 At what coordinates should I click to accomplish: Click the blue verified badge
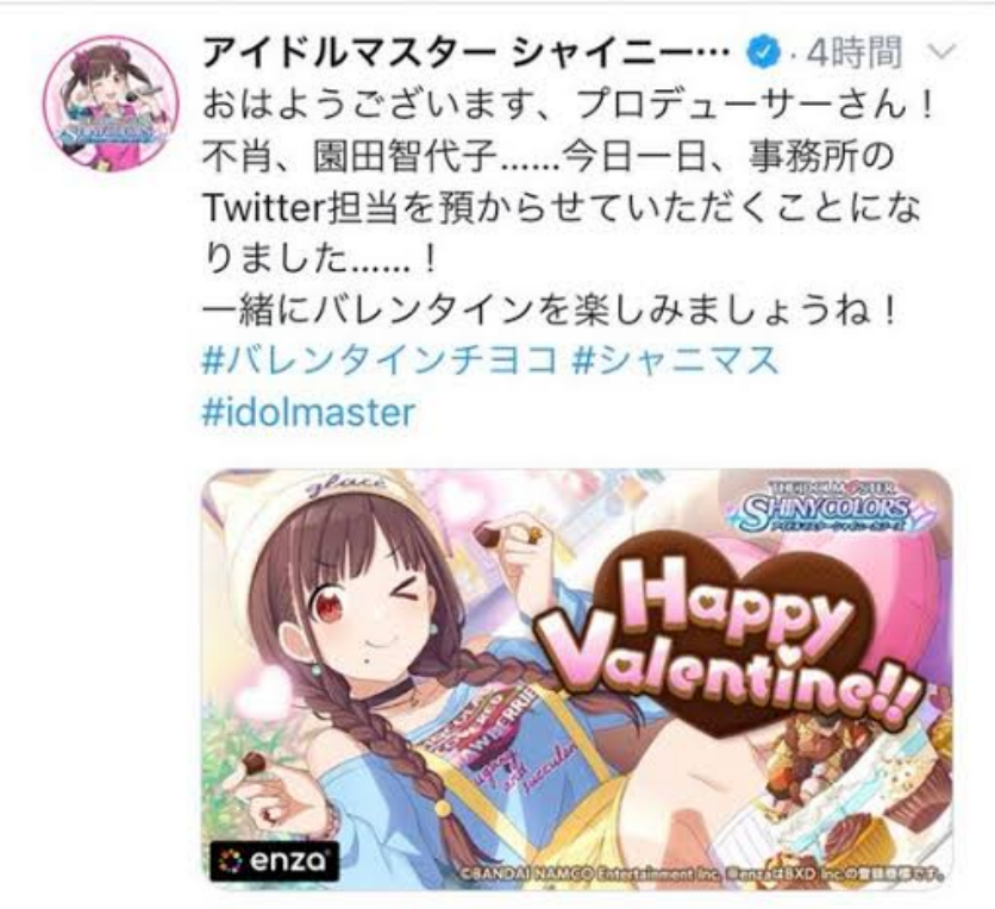tap(766, 54)
